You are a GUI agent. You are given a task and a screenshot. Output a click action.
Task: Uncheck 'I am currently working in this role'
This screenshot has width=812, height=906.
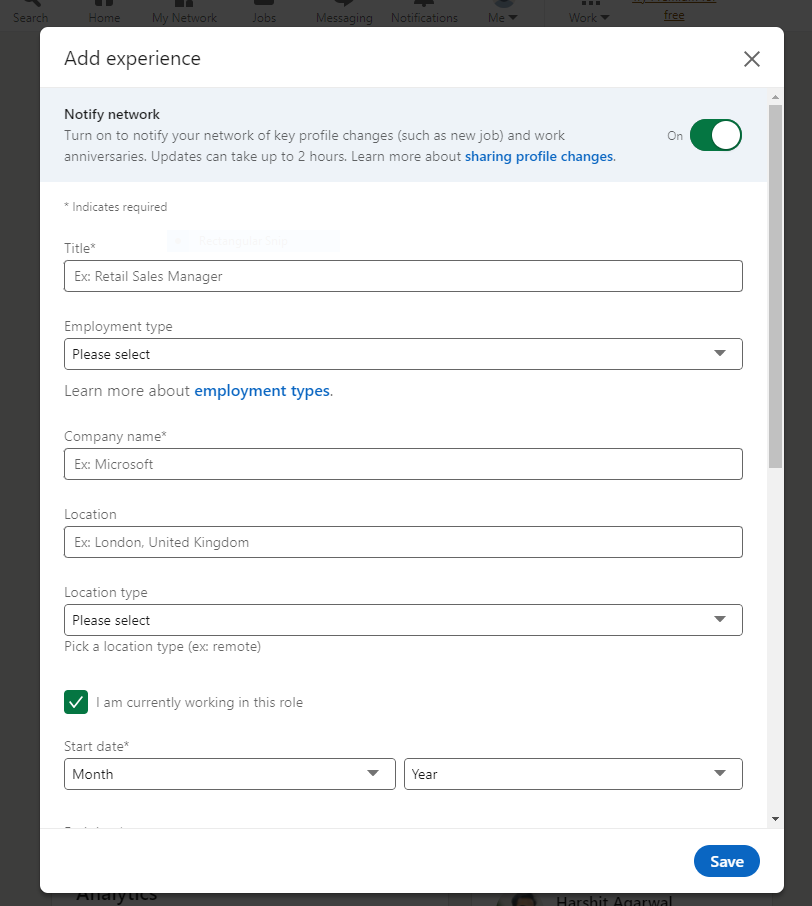point(76,702)
